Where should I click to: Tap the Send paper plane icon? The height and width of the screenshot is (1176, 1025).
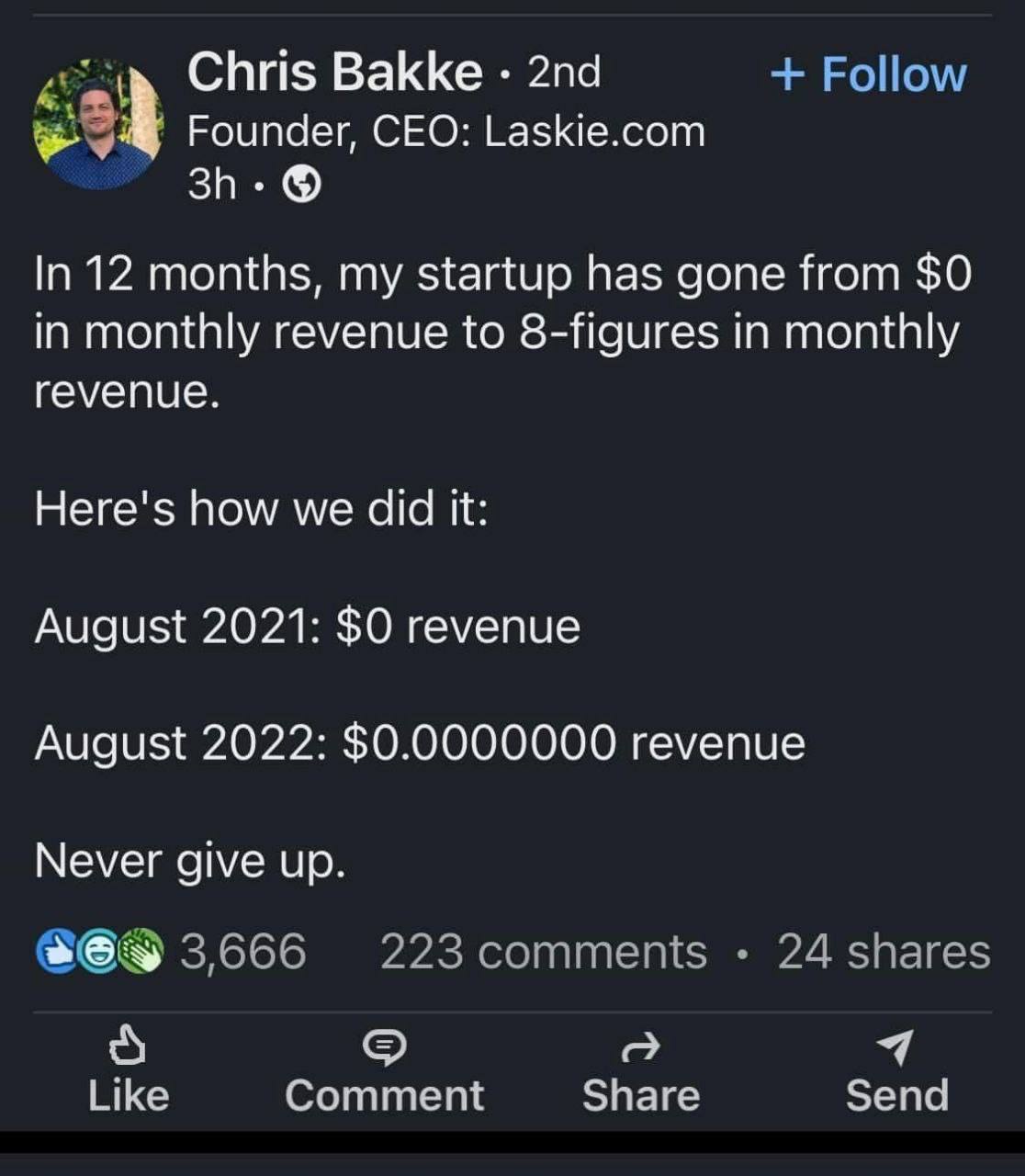(895, 1046)
